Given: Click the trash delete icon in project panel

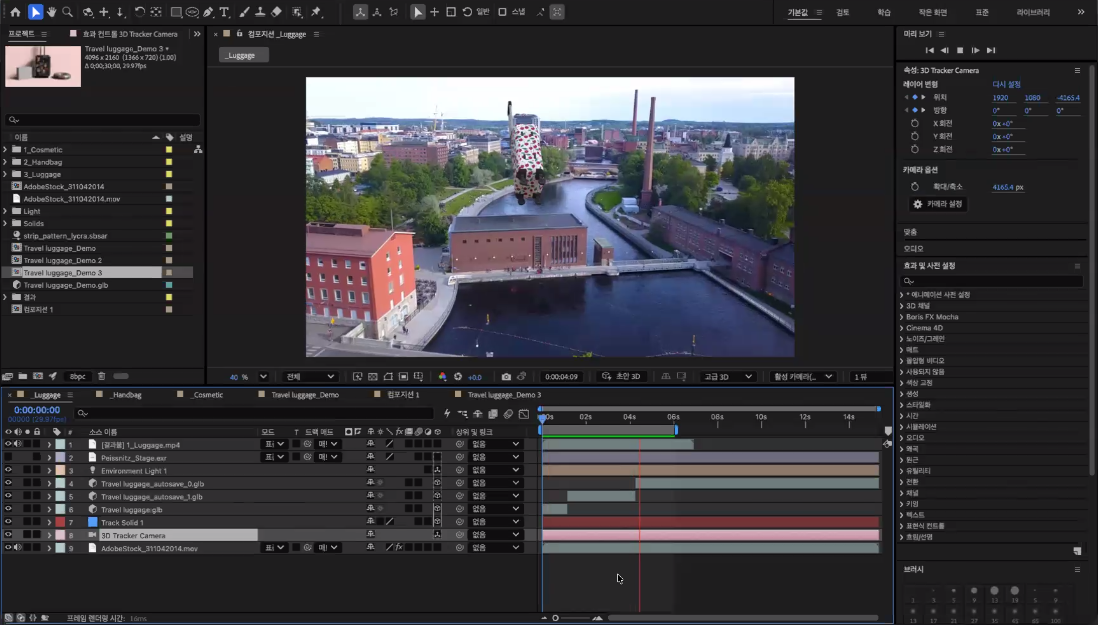Looking at the screenshot, I should [102, 377].
